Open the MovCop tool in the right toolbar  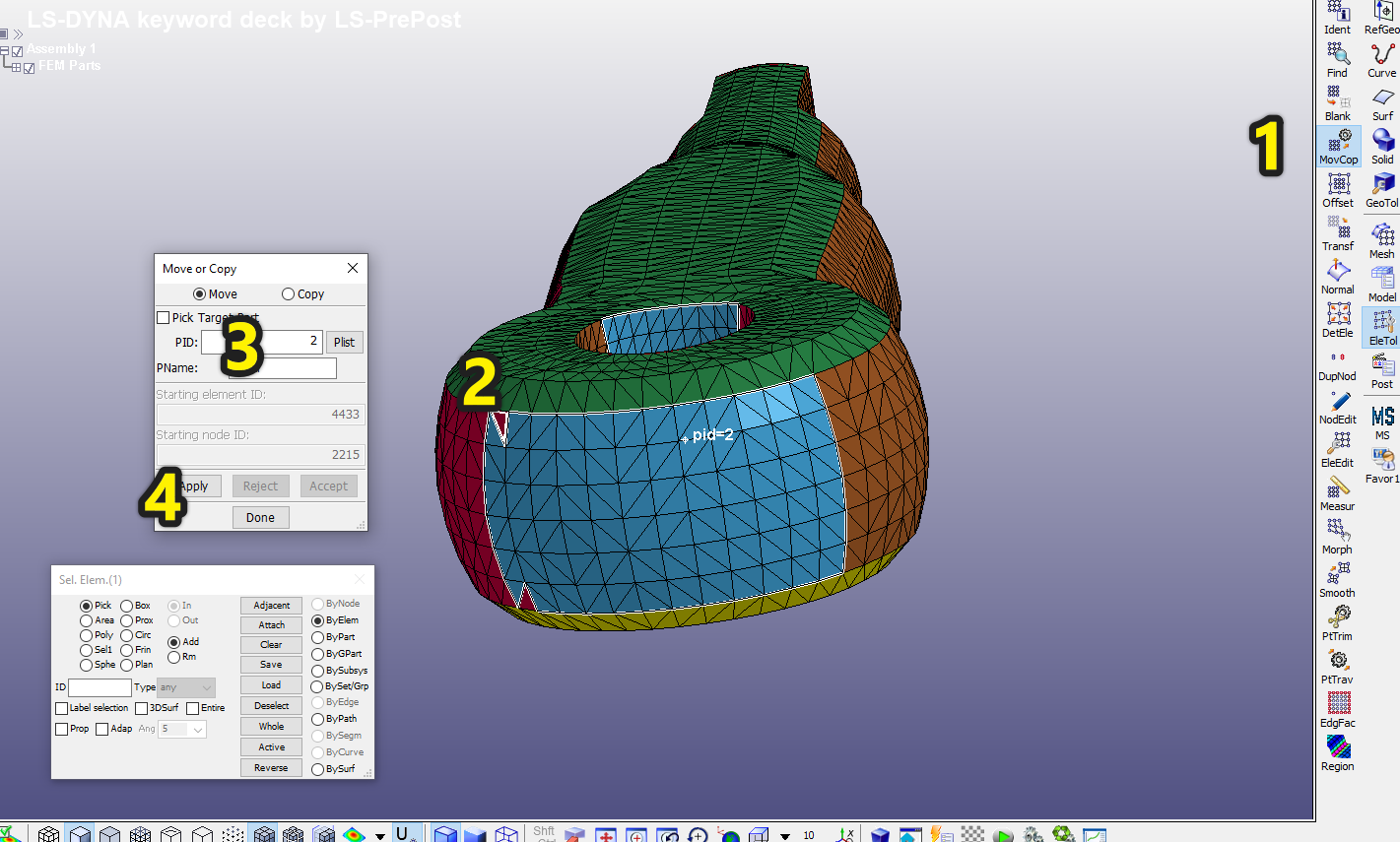point(1338,145)
